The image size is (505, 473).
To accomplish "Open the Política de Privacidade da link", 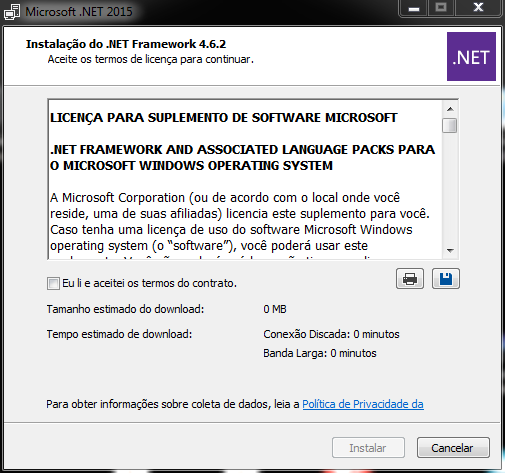I will (x=363, y=404).
